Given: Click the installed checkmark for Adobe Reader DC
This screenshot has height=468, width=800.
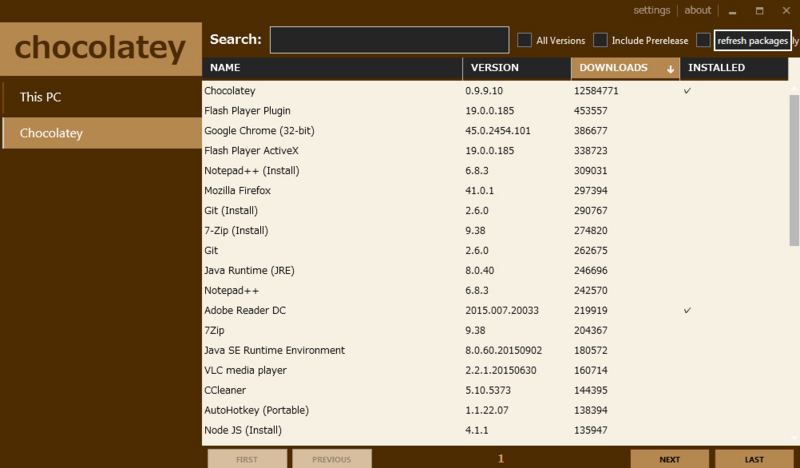Looking at the screenshot, I should point(687,310).
